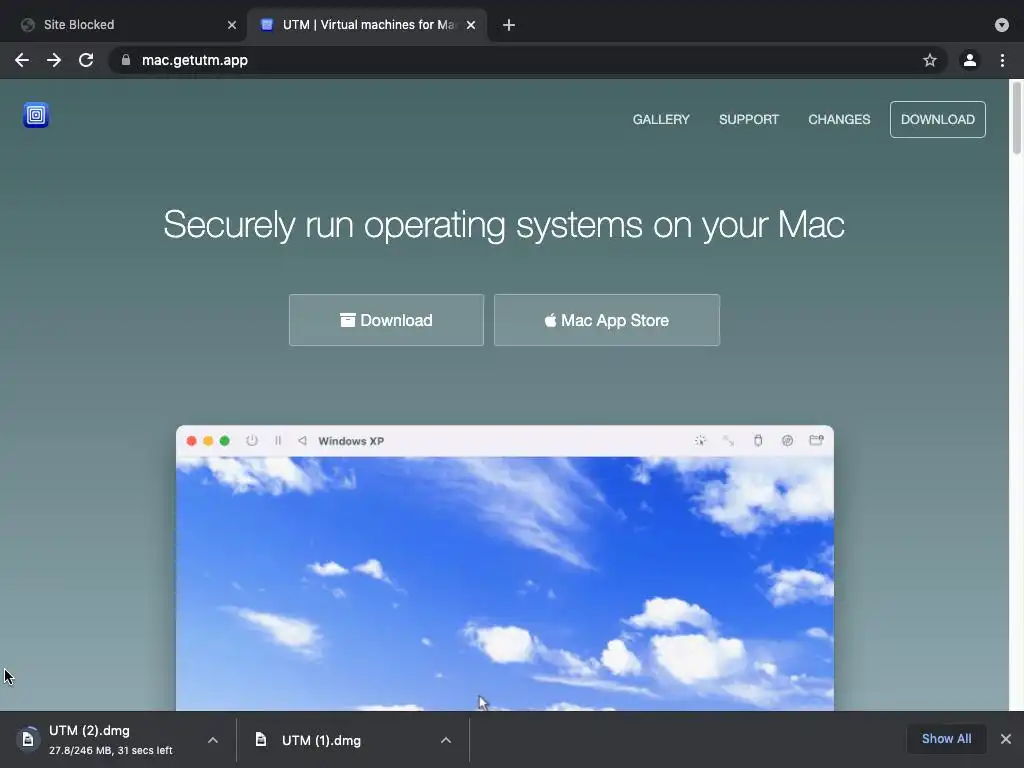Select the UTM Virtual machines tab
1024x768 pixels.
pyautogui.click(x=366, y=25)
